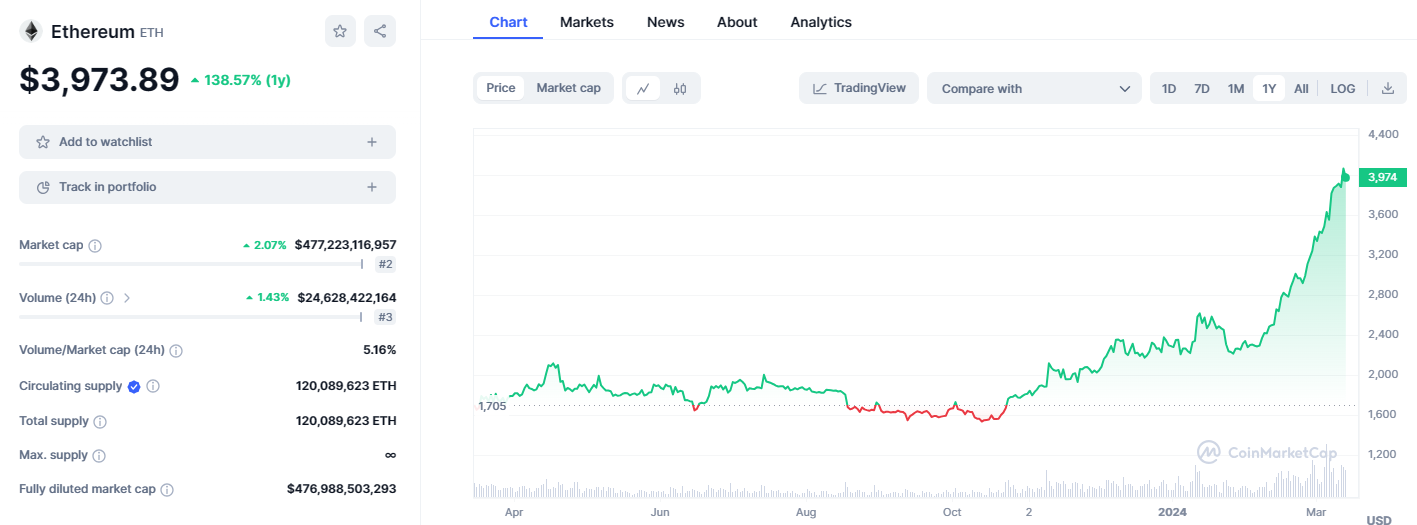Click the Aug axis label
This screenshot has width=1417, height=525.
[806, 512]
